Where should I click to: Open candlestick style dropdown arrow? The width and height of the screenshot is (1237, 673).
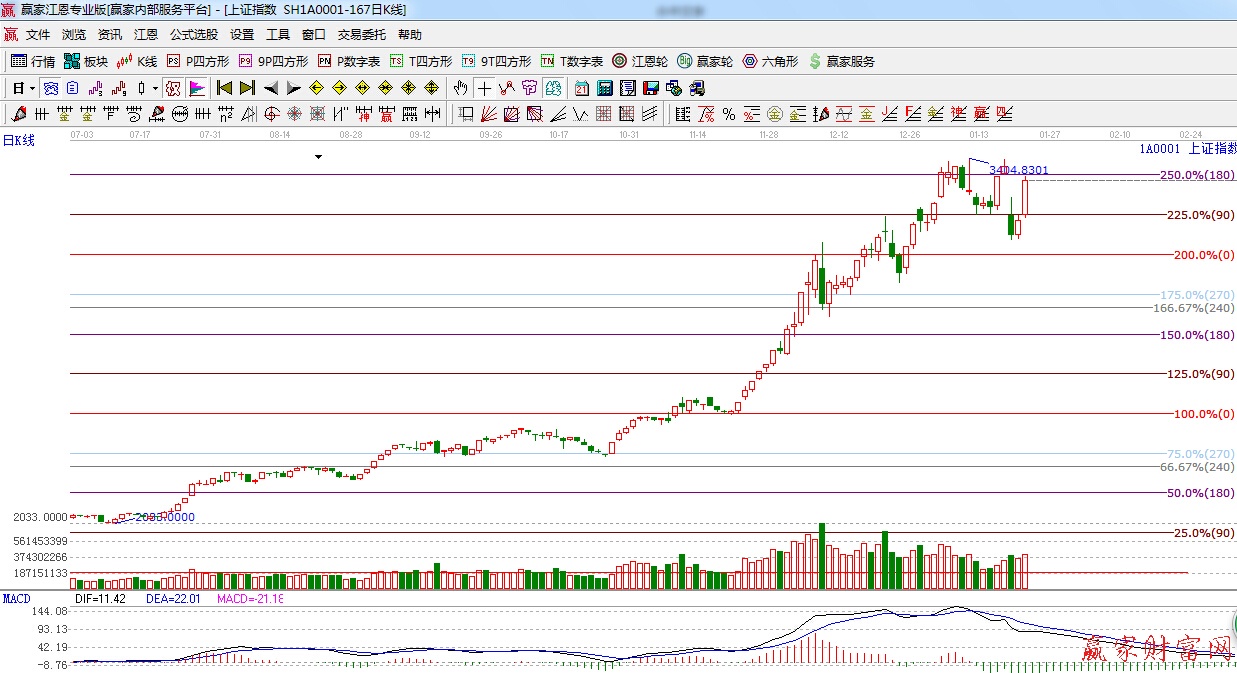tap(155, 88)
